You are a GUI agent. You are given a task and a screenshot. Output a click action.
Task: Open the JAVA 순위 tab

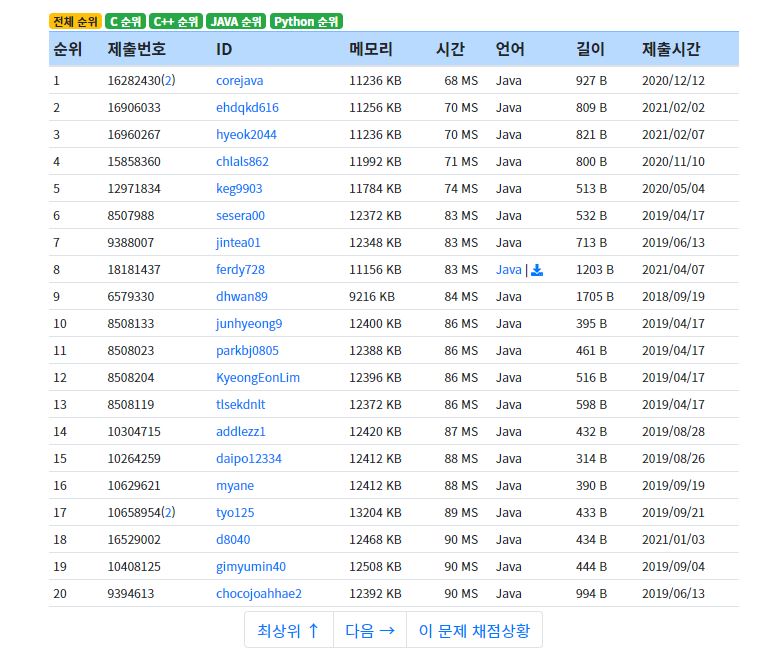pos(236,22)
